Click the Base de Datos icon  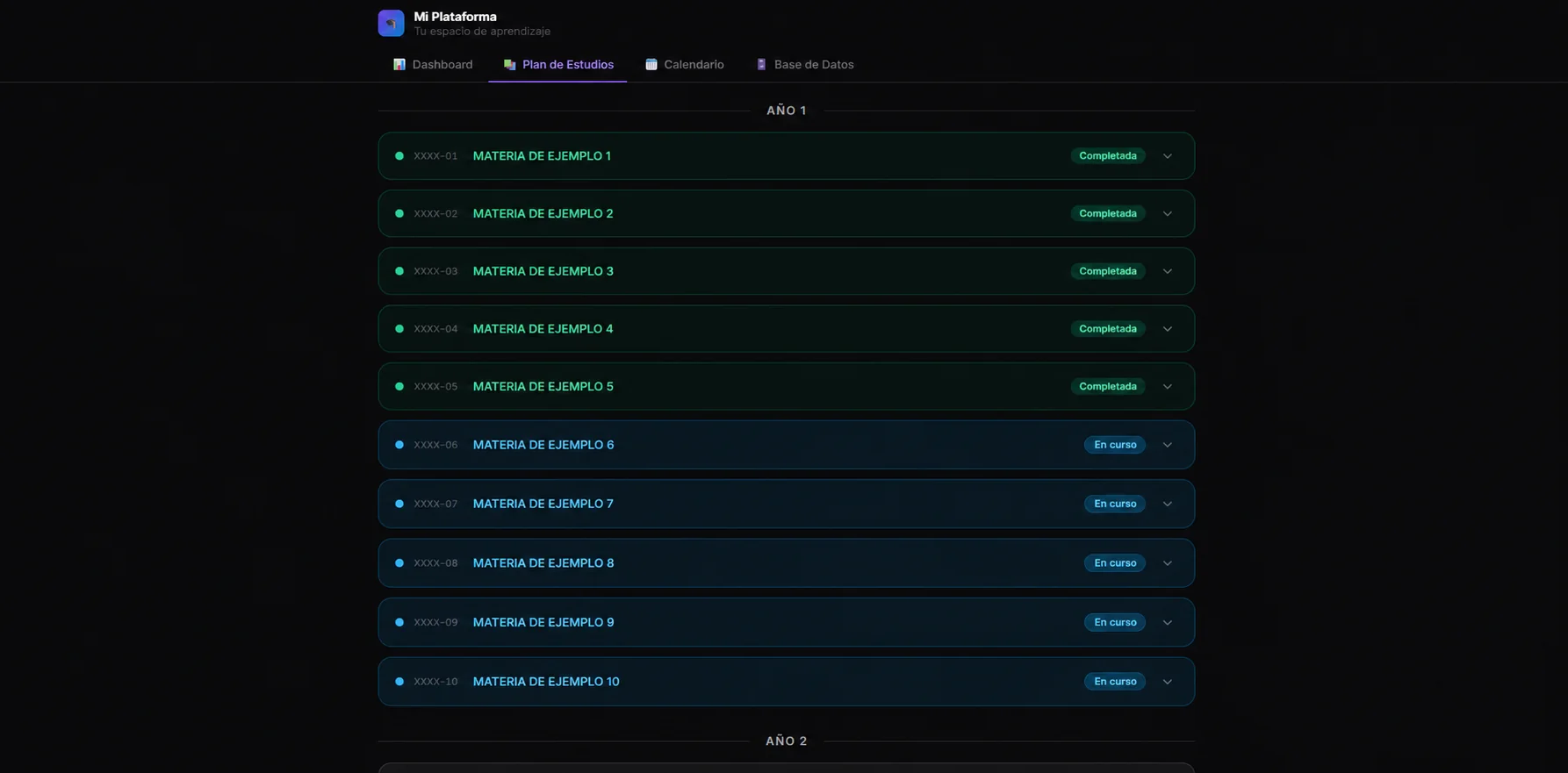coord(761,64)
